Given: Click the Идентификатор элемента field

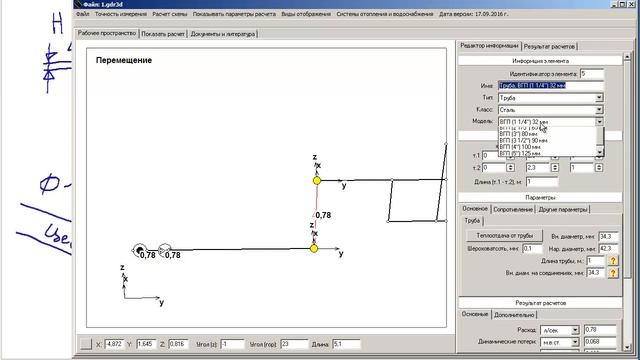Looking at the screenshot, I should pyautogui.click(x=591, y=74).
